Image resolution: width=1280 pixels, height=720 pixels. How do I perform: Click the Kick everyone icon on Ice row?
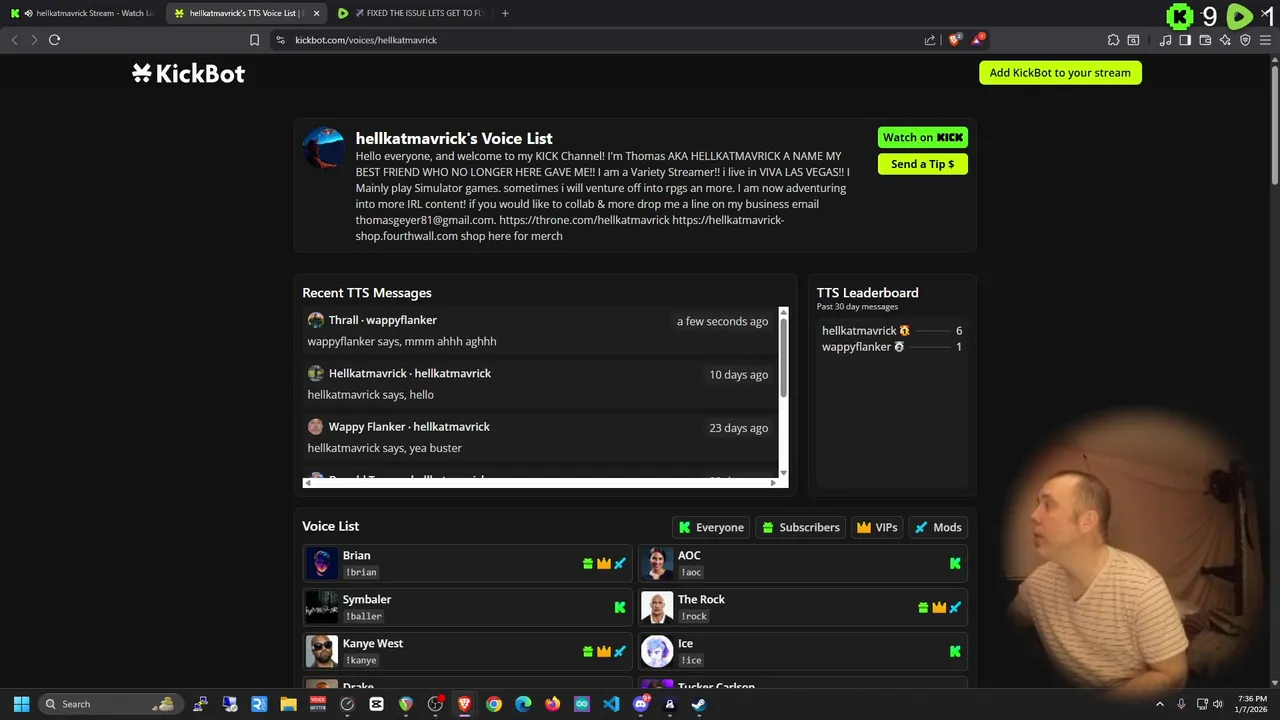[955, 651]
